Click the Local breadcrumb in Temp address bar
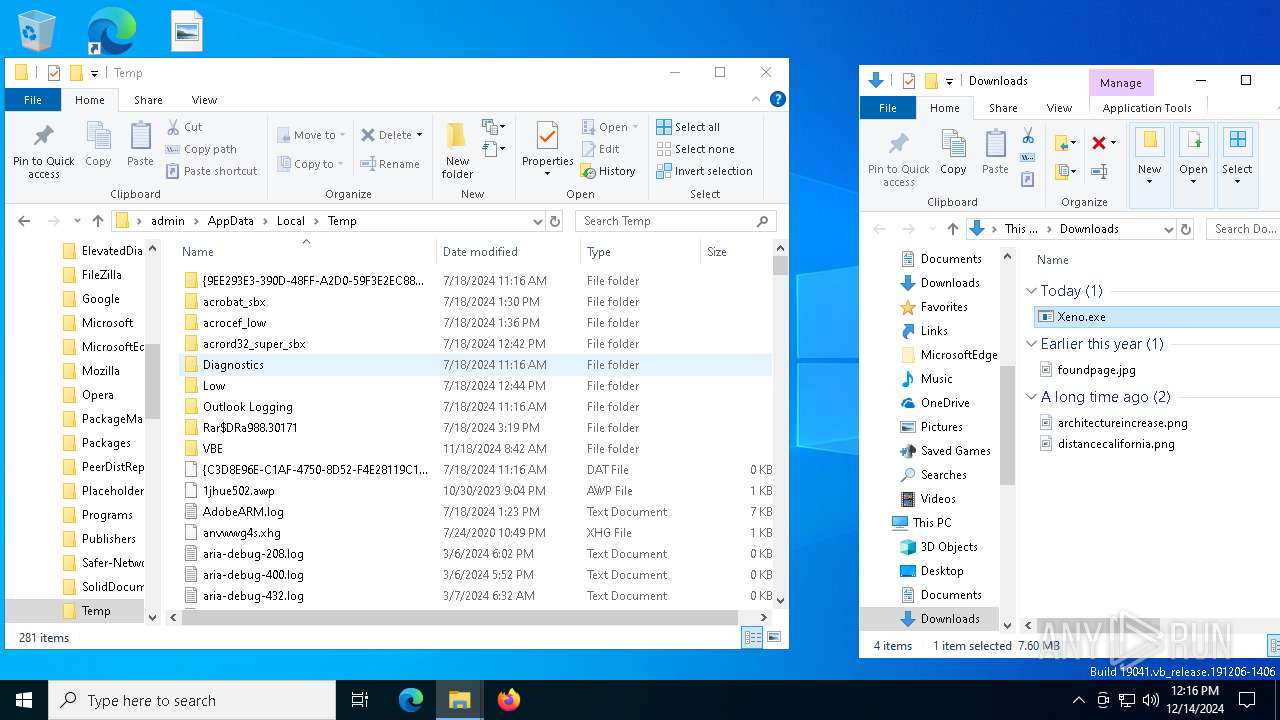Viewport: 1280px width, 720px height. coord(291,221)
